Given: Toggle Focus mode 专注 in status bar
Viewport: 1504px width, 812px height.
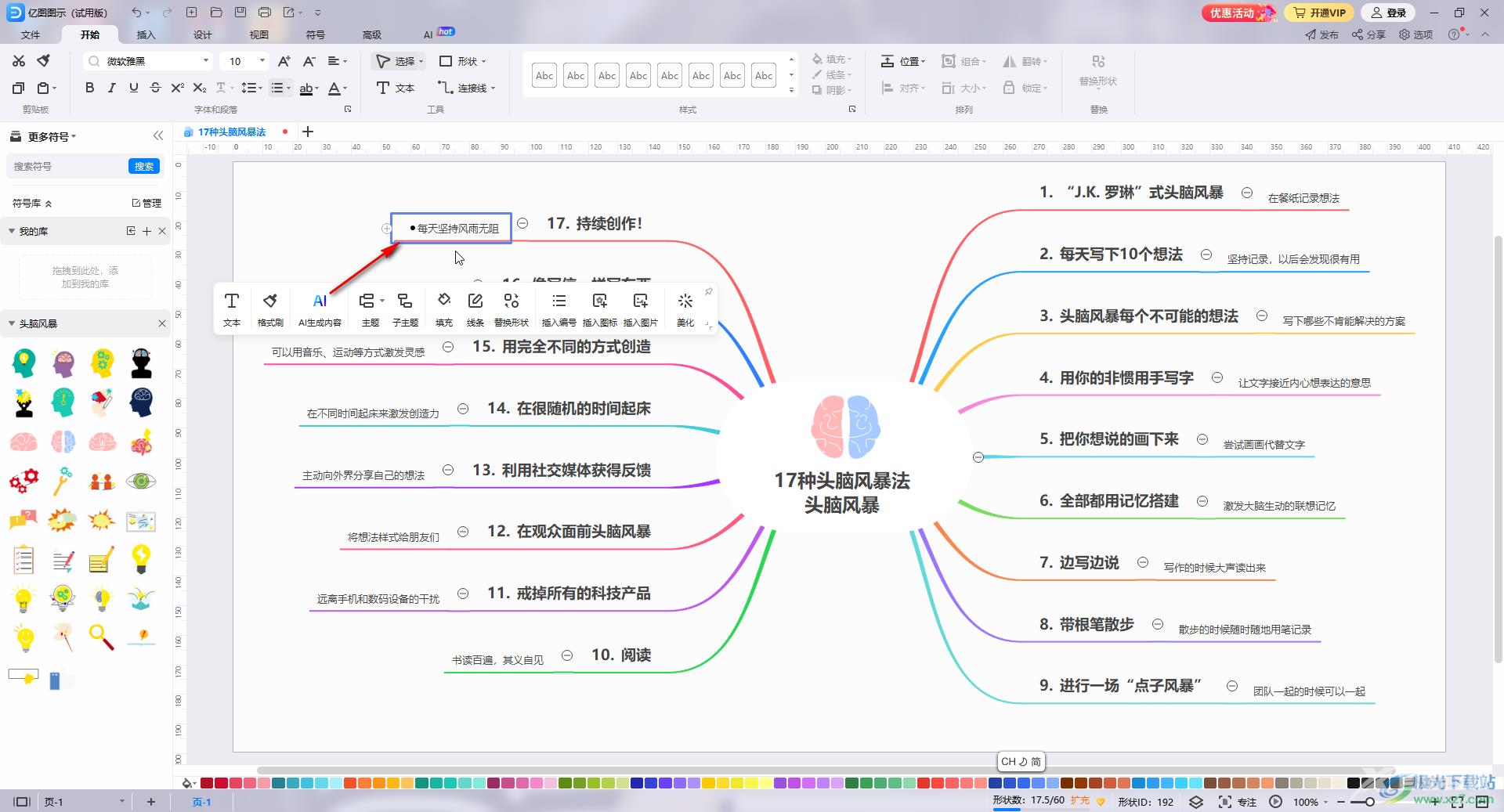Looking at the screenshot, I should point(1238,802).
